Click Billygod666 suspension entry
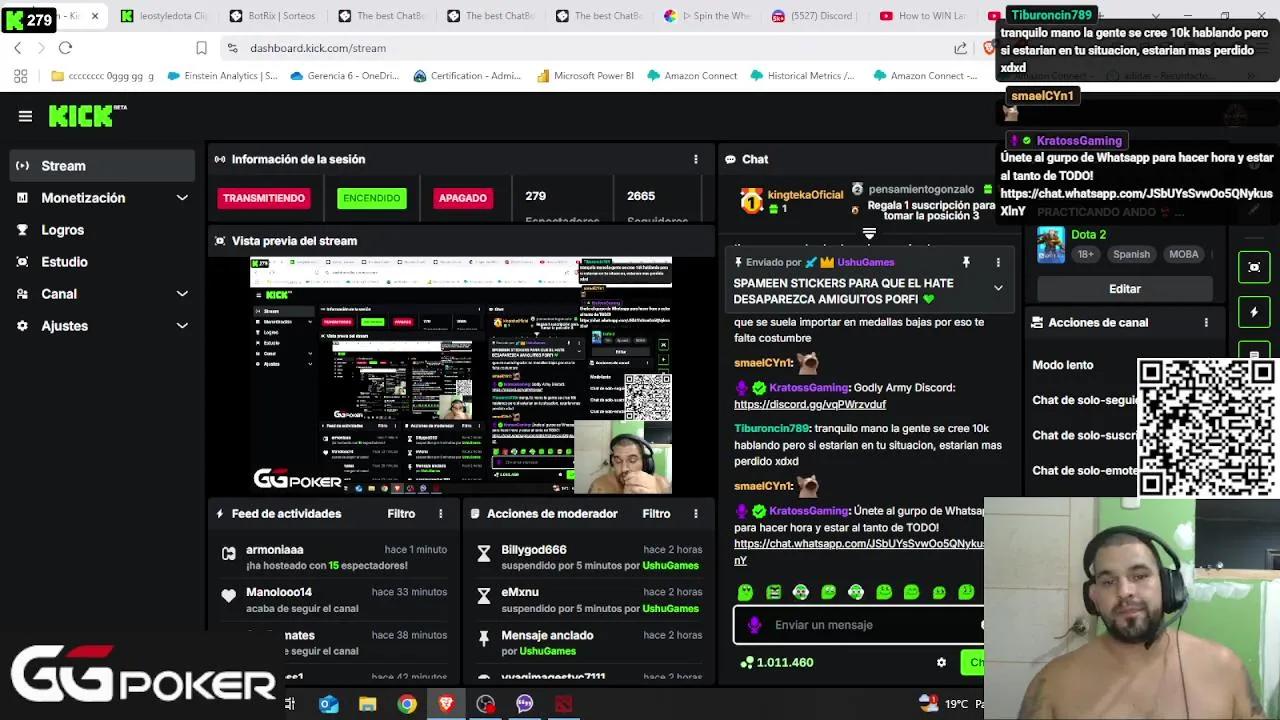This screenshot has height=720, width=1280. coord(589,557)
